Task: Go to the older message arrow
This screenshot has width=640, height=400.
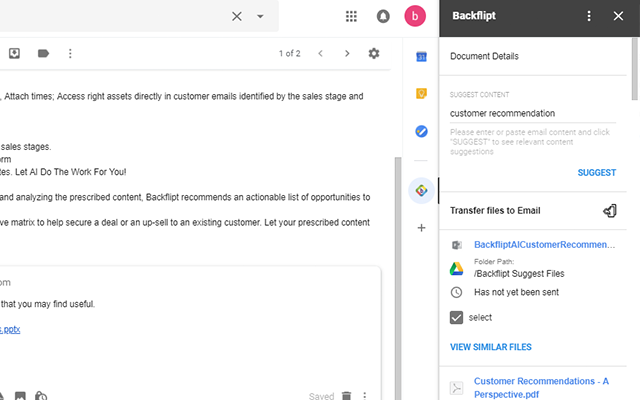Action: pyautogui.click(x=347, y=53)
